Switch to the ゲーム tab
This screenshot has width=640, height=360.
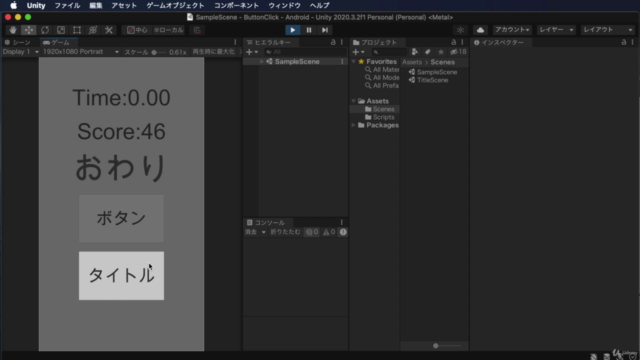(56, 42)
